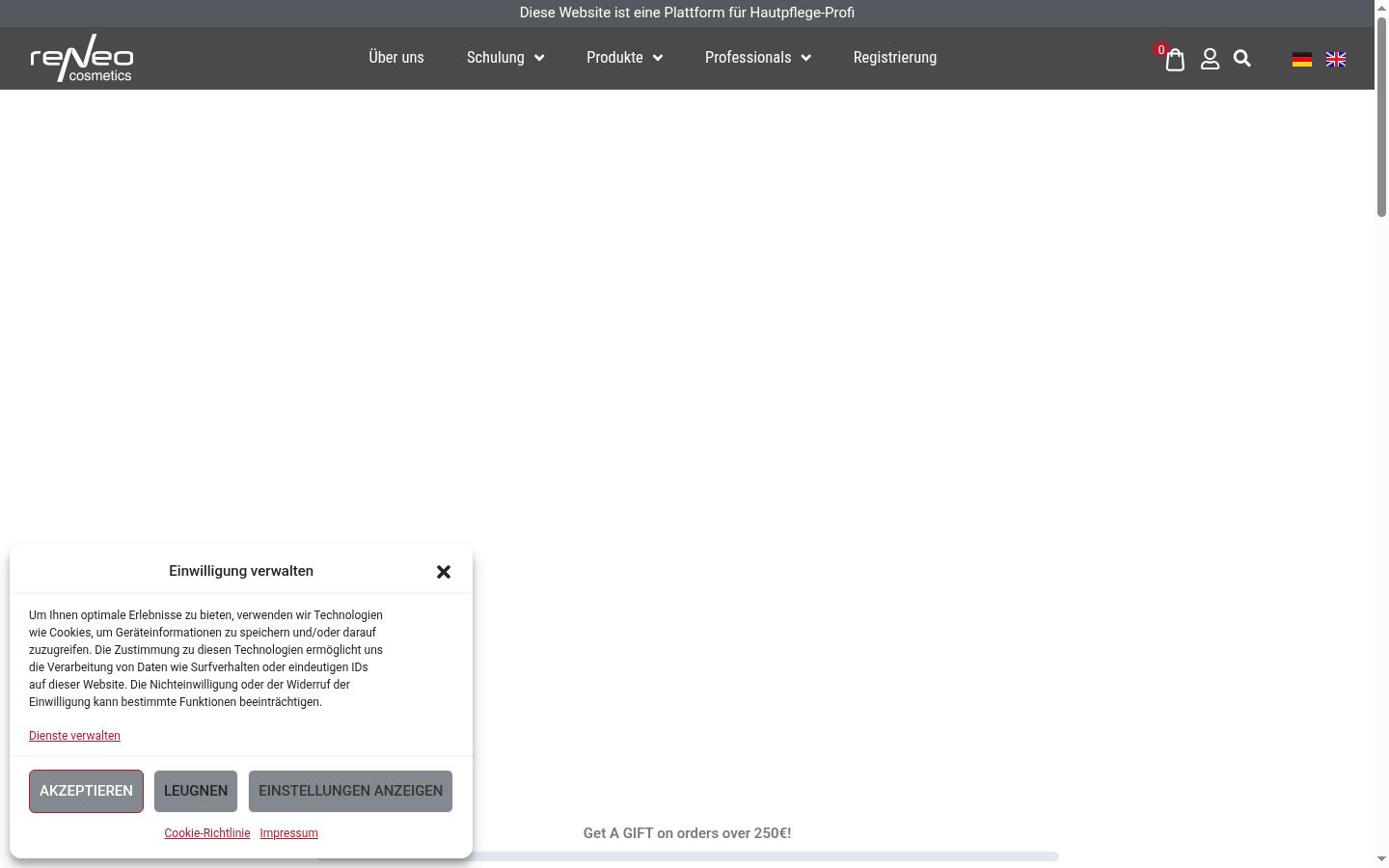The width and height of the screenshot is (1389, 868).
Task: Go to the Registrierung page
Action: tap(895, 58)
